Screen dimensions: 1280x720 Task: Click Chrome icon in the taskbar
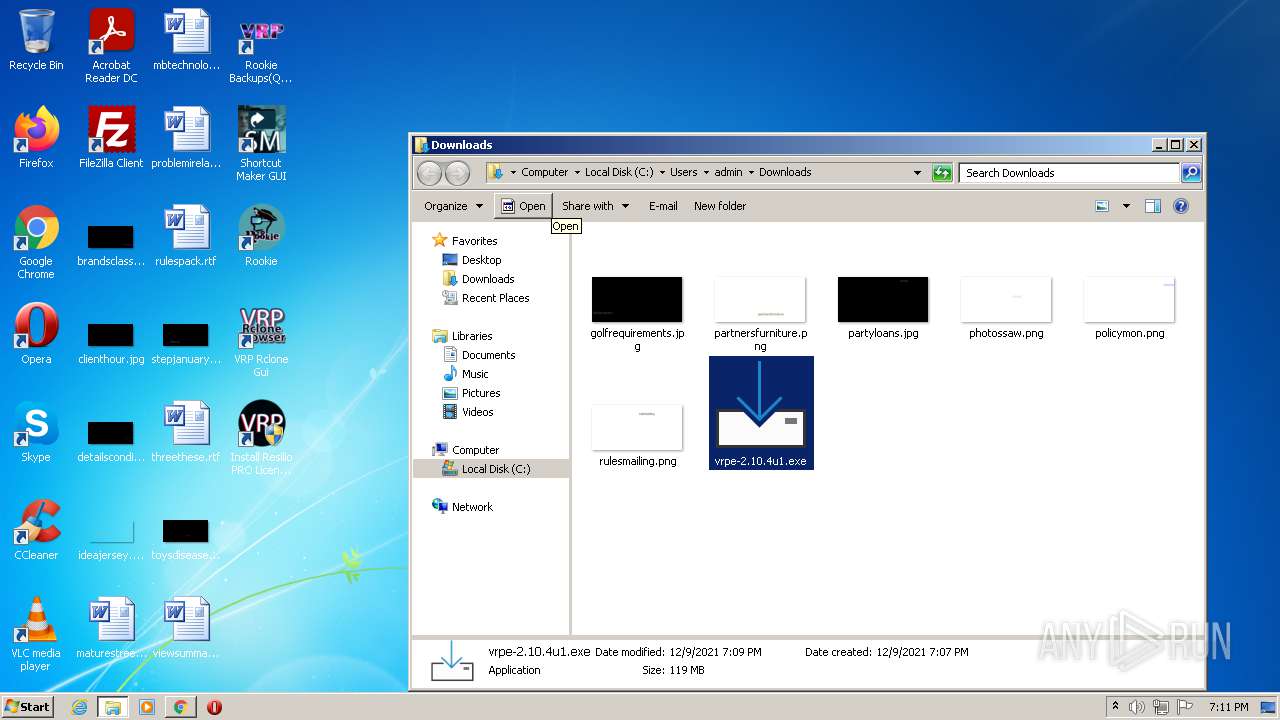tap(180, 707)
